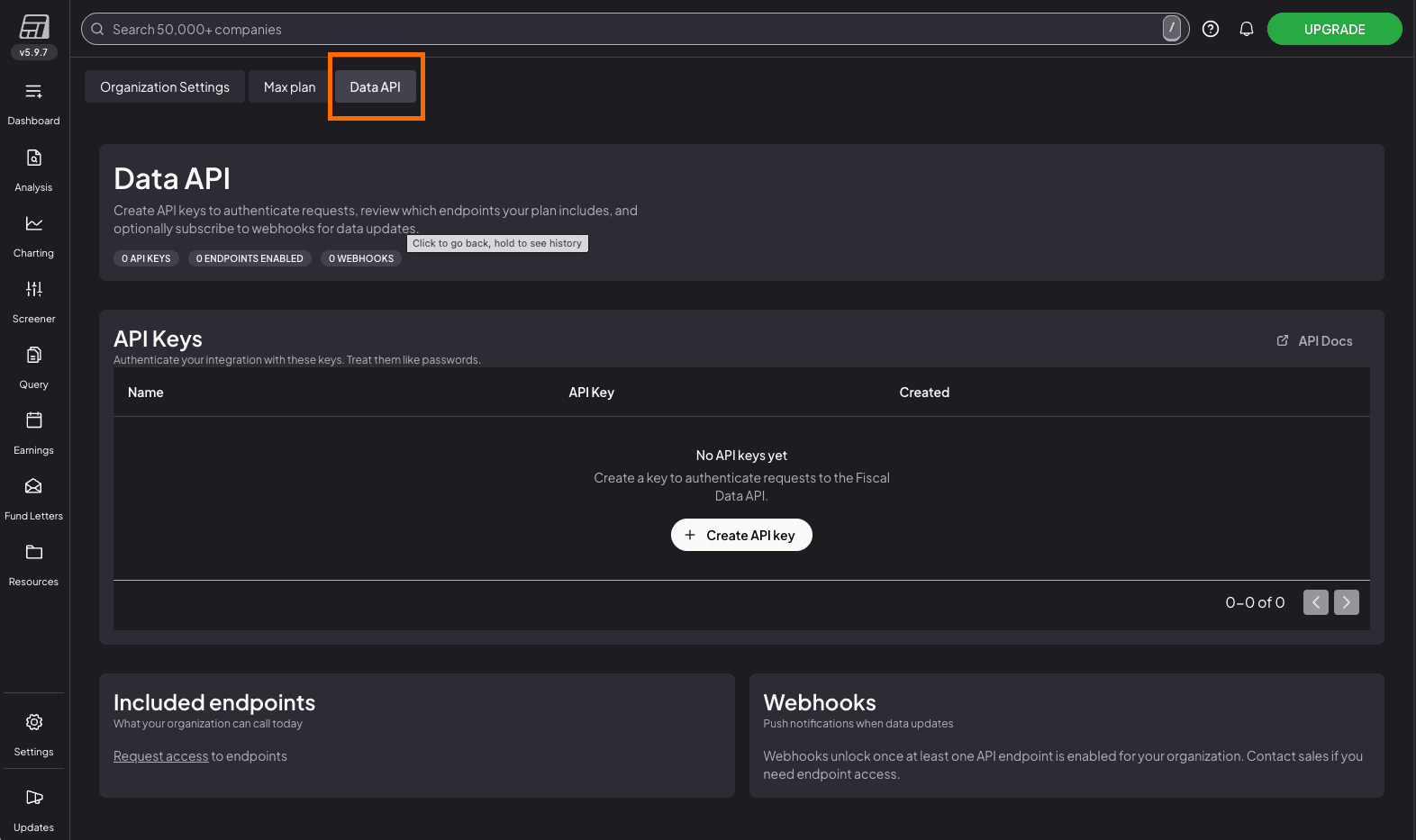Switch to Organization Settings tab
Viewport: 1416px width, 840px height.
[x=165, y=87]
